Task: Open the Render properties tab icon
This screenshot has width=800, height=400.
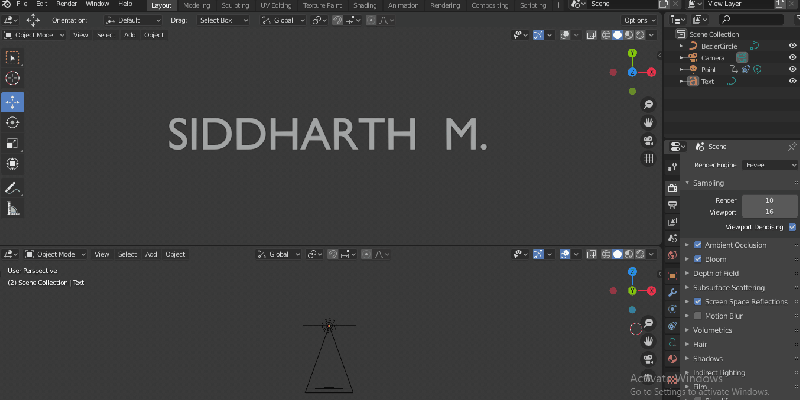Action: [x=672, y=188]
